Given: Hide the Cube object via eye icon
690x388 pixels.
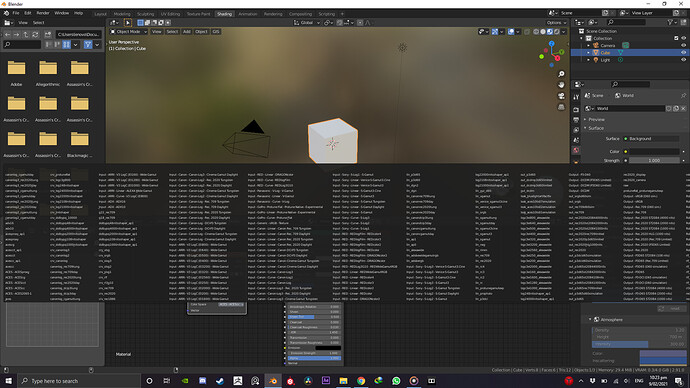Looking at the screenshot, I should point(683,52).
